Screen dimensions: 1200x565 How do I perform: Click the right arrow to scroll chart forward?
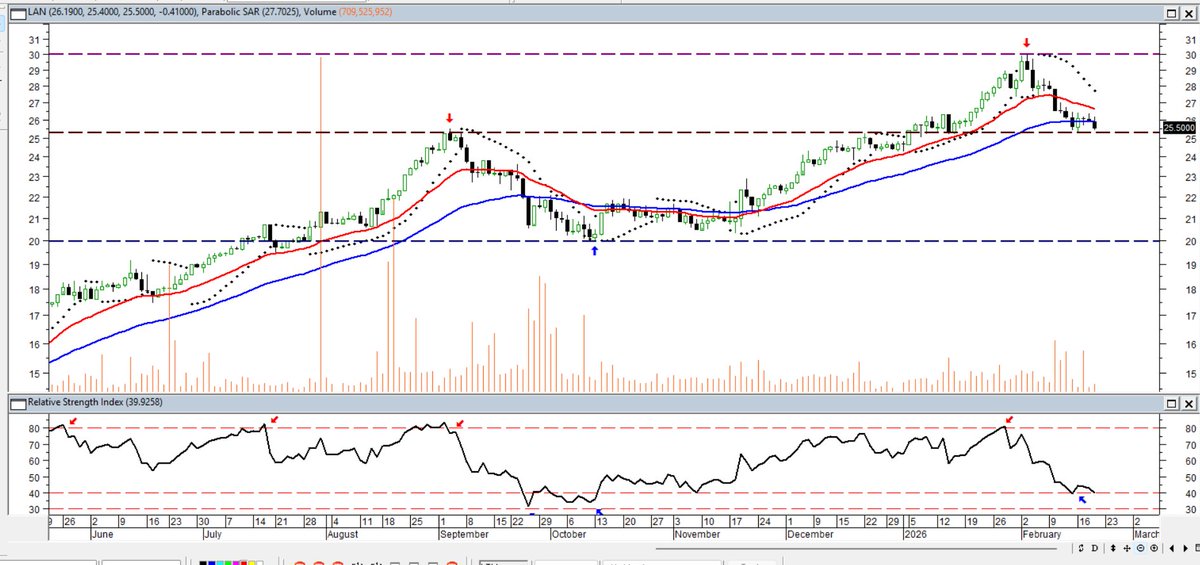click(1185, 548)
